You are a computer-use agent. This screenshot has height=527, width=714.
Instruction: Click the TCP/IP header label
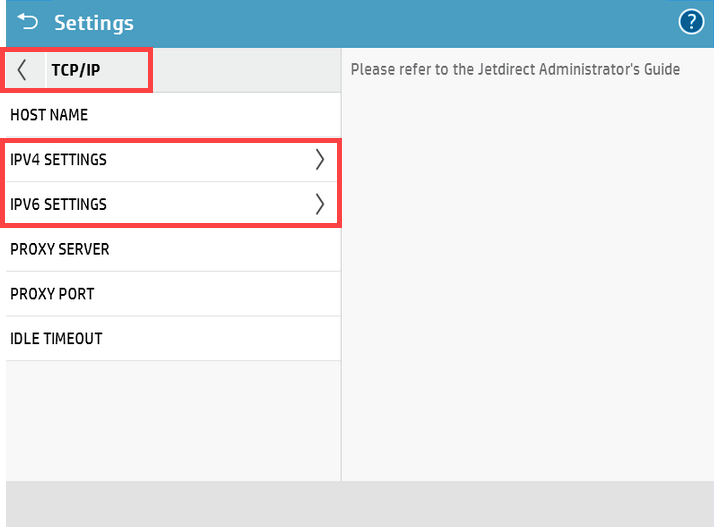[76, 70]
